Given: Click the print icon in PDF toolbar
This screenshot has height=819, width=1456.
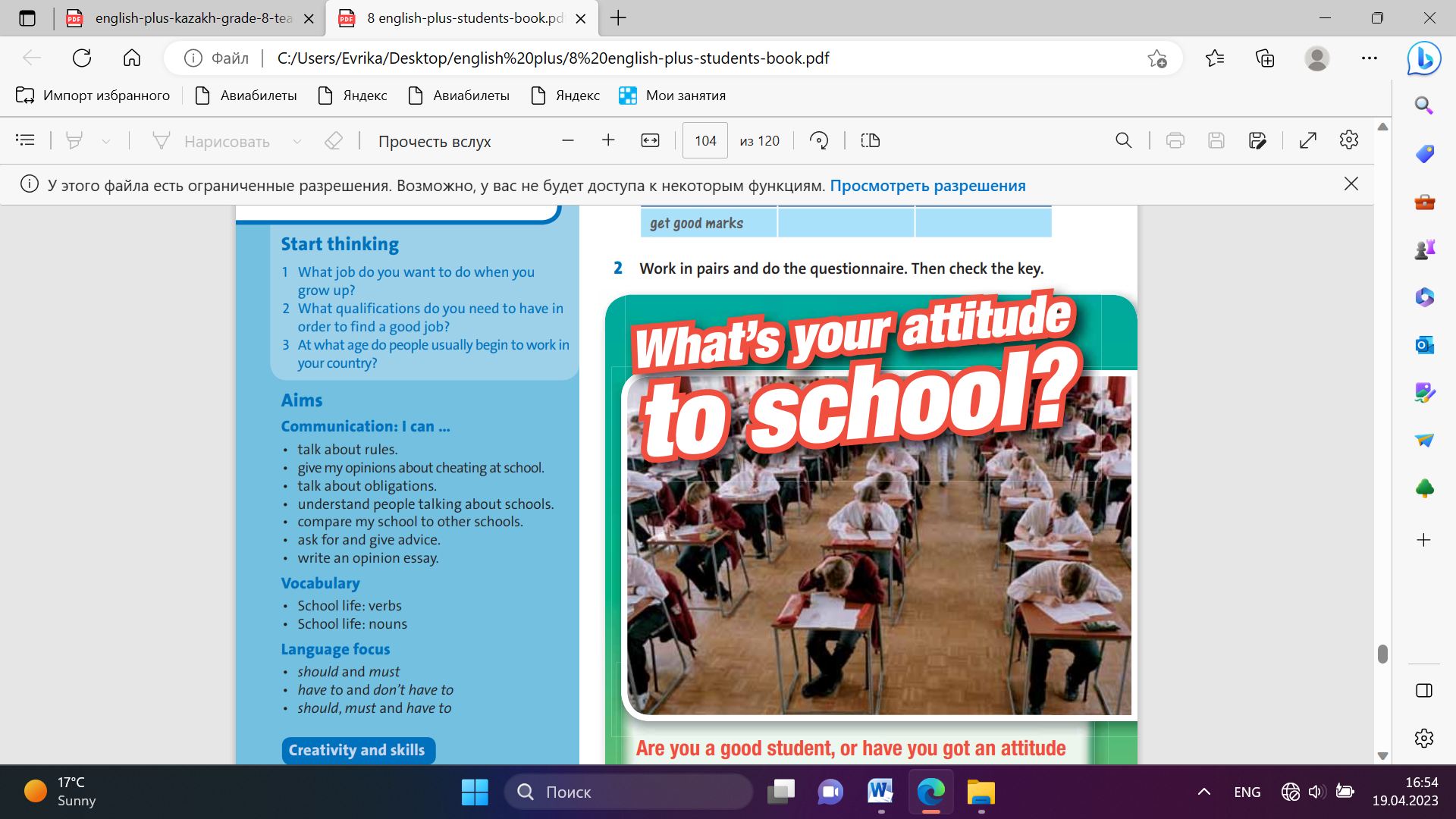Looking at the screenshot, I should coord(1175,140).
